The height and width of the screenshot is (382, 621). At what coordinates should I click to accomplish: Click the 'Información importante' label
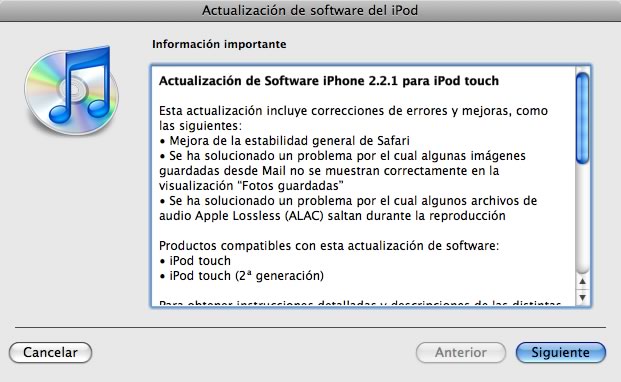tap(219, 44)
